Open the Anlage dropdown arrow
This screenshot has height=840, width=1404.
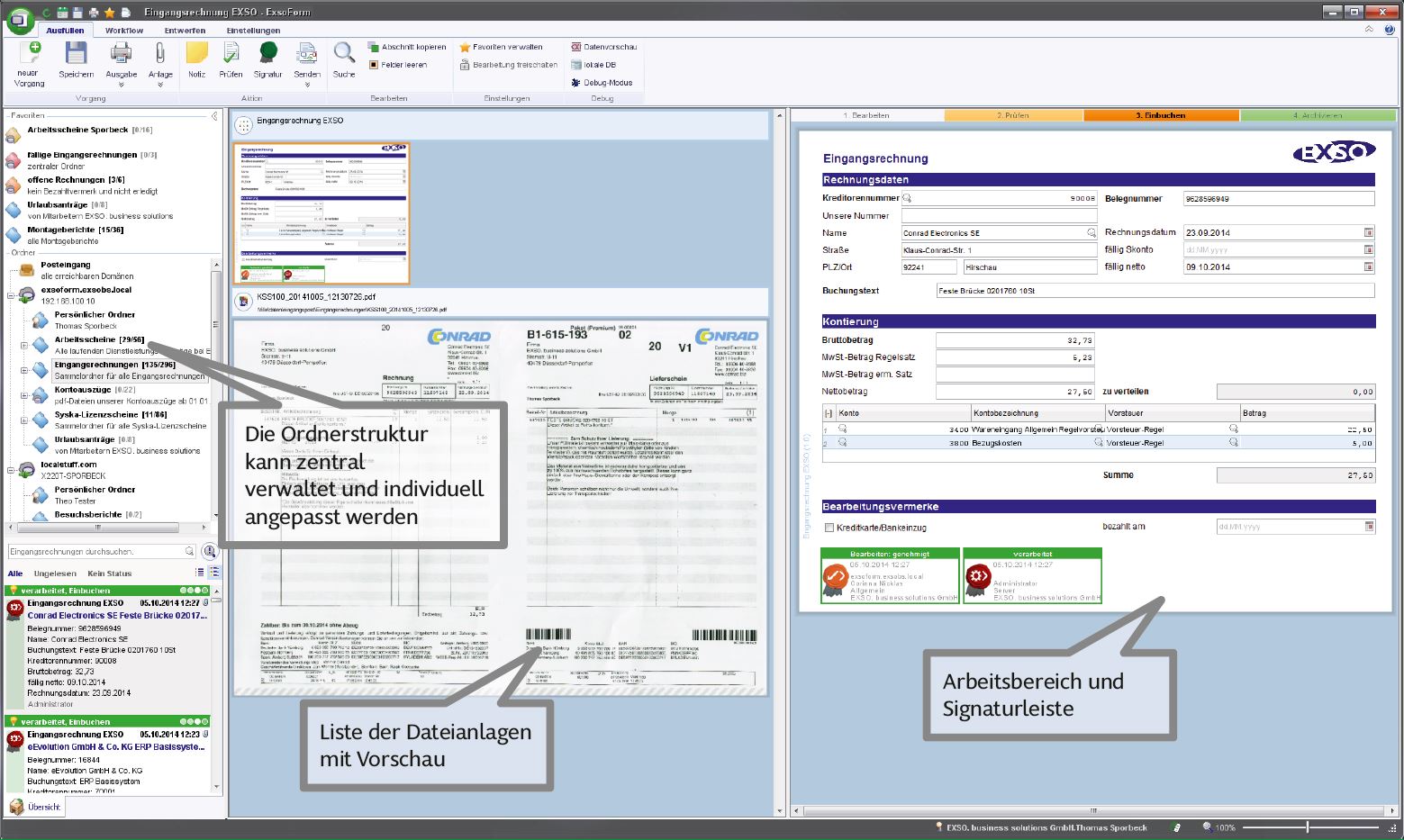(x=160, y=86)
